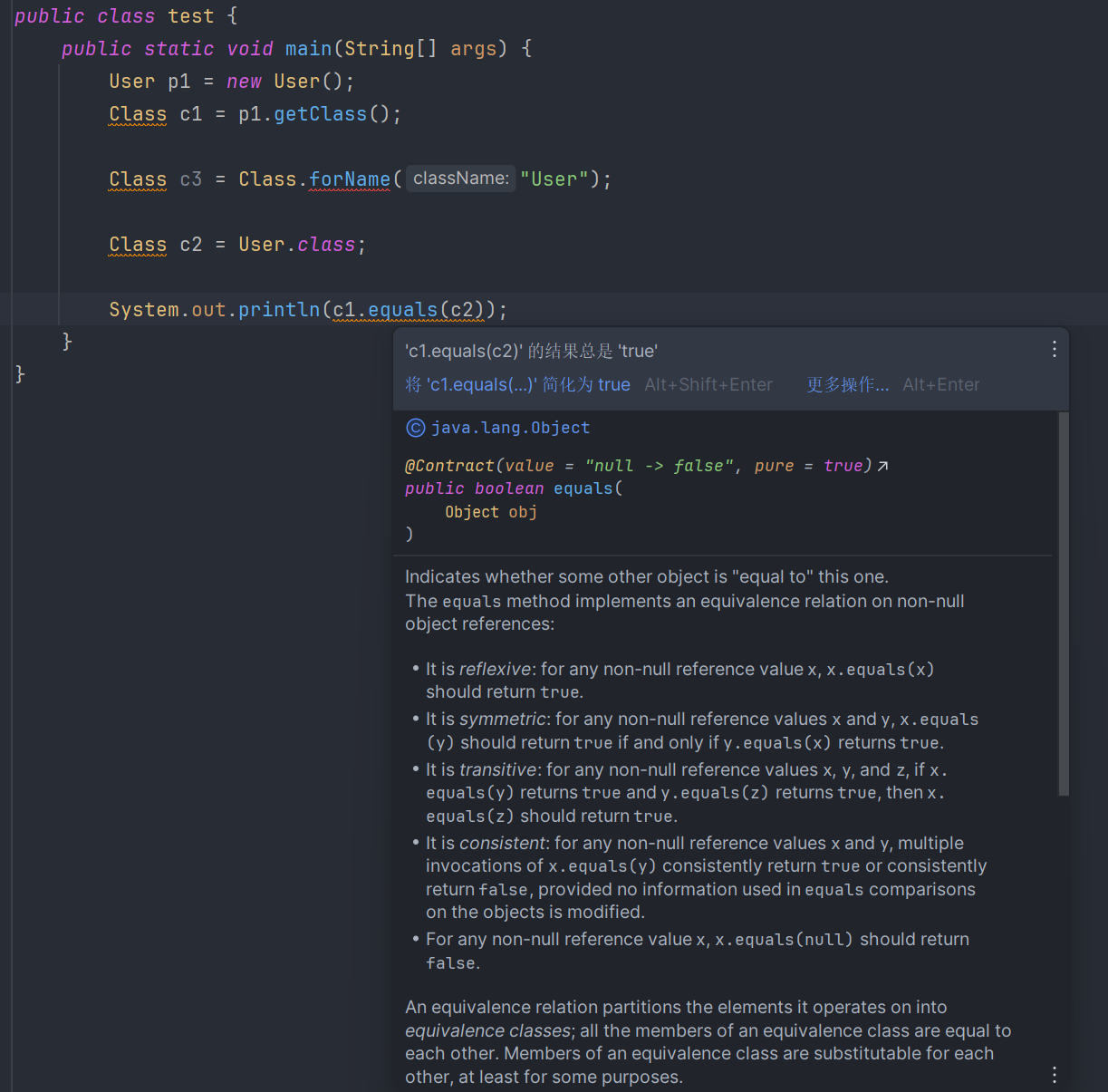1108x1092 pixels.
Task: Click the println method name
Action: coord(279,310)
